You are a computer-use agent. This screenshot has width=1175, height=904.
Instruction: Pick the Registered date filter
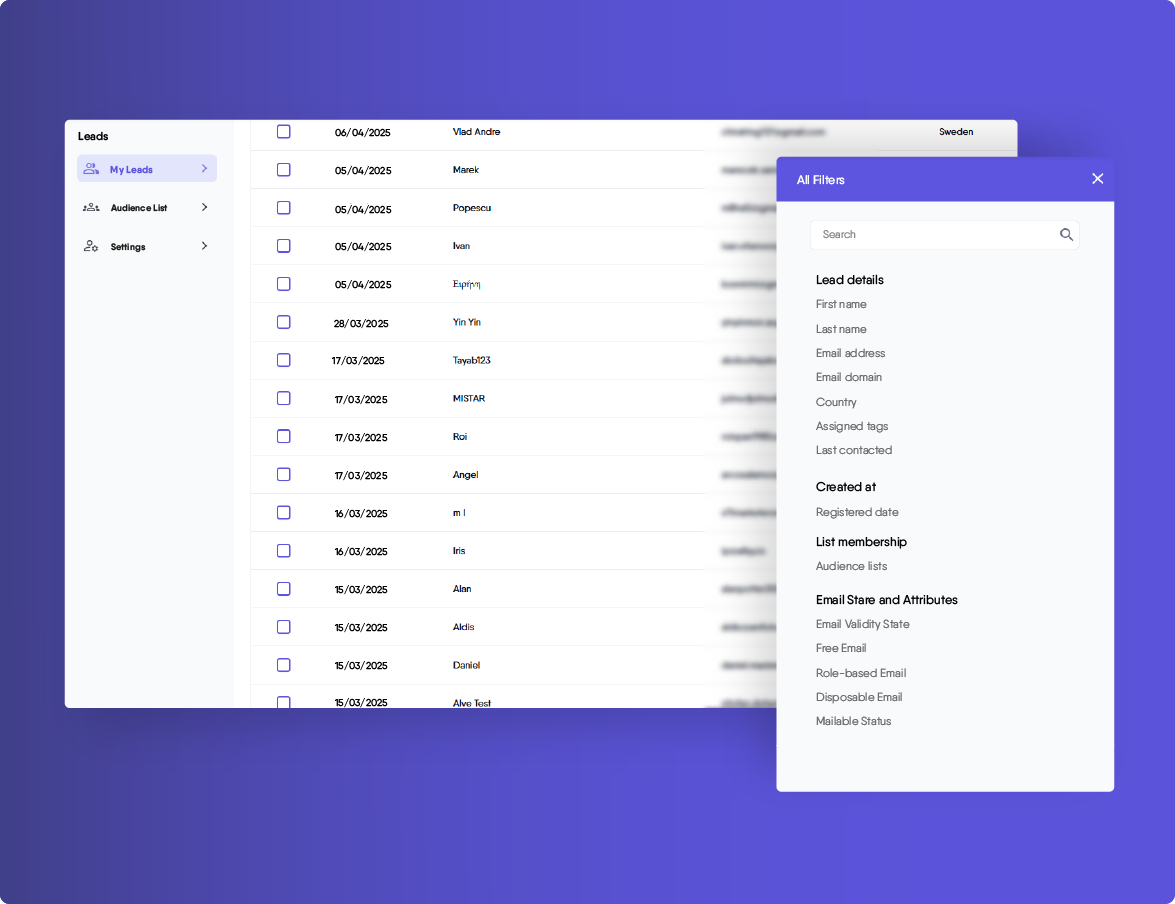(856, 512)
